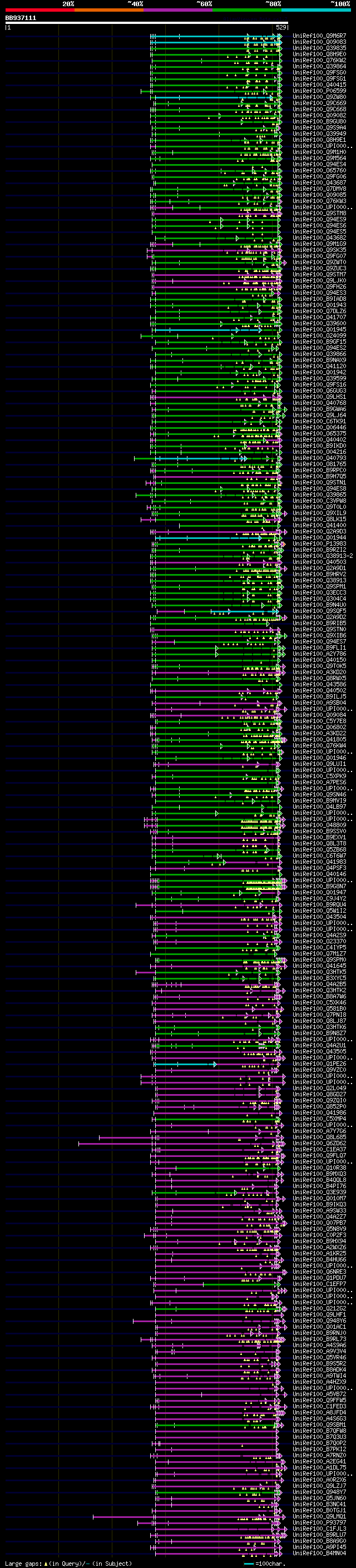The height and width of the screenshot is (1568, 356).
Task: Select the UniRef100_Q9LUI1 label
Action: [319, 764]
